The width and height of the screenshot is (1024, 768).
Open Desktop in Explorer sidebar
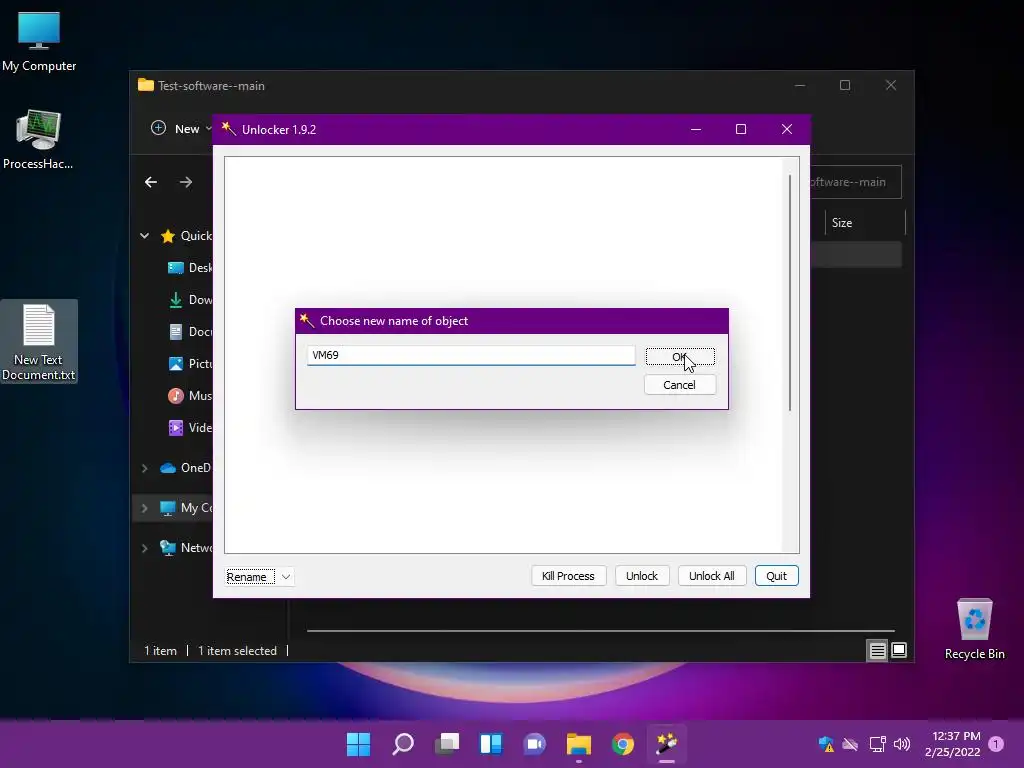190,268
